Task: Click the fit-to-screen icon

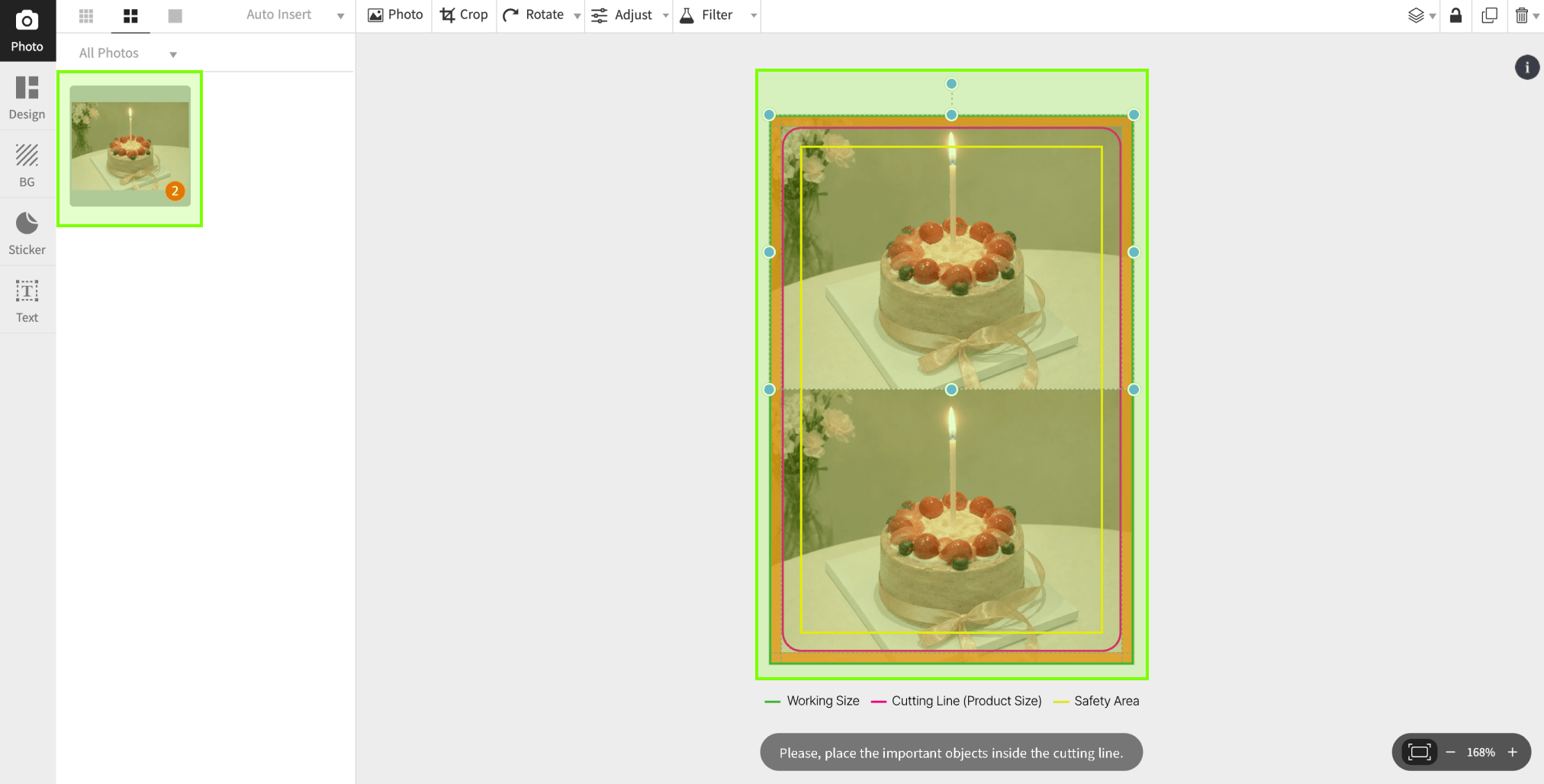Action: (1419, 752)
